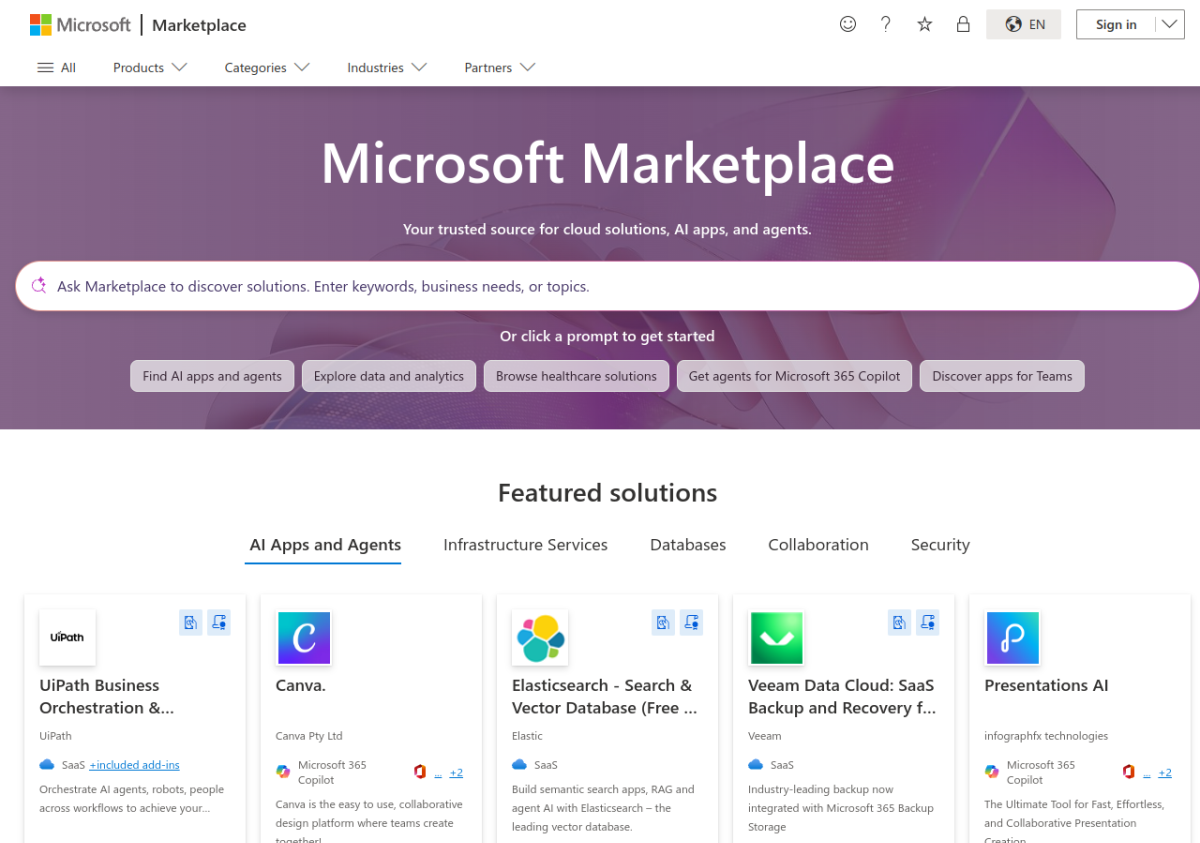Click the UiPath logo thumbnail
1200x843 pixels.
[x=68, y=637]
